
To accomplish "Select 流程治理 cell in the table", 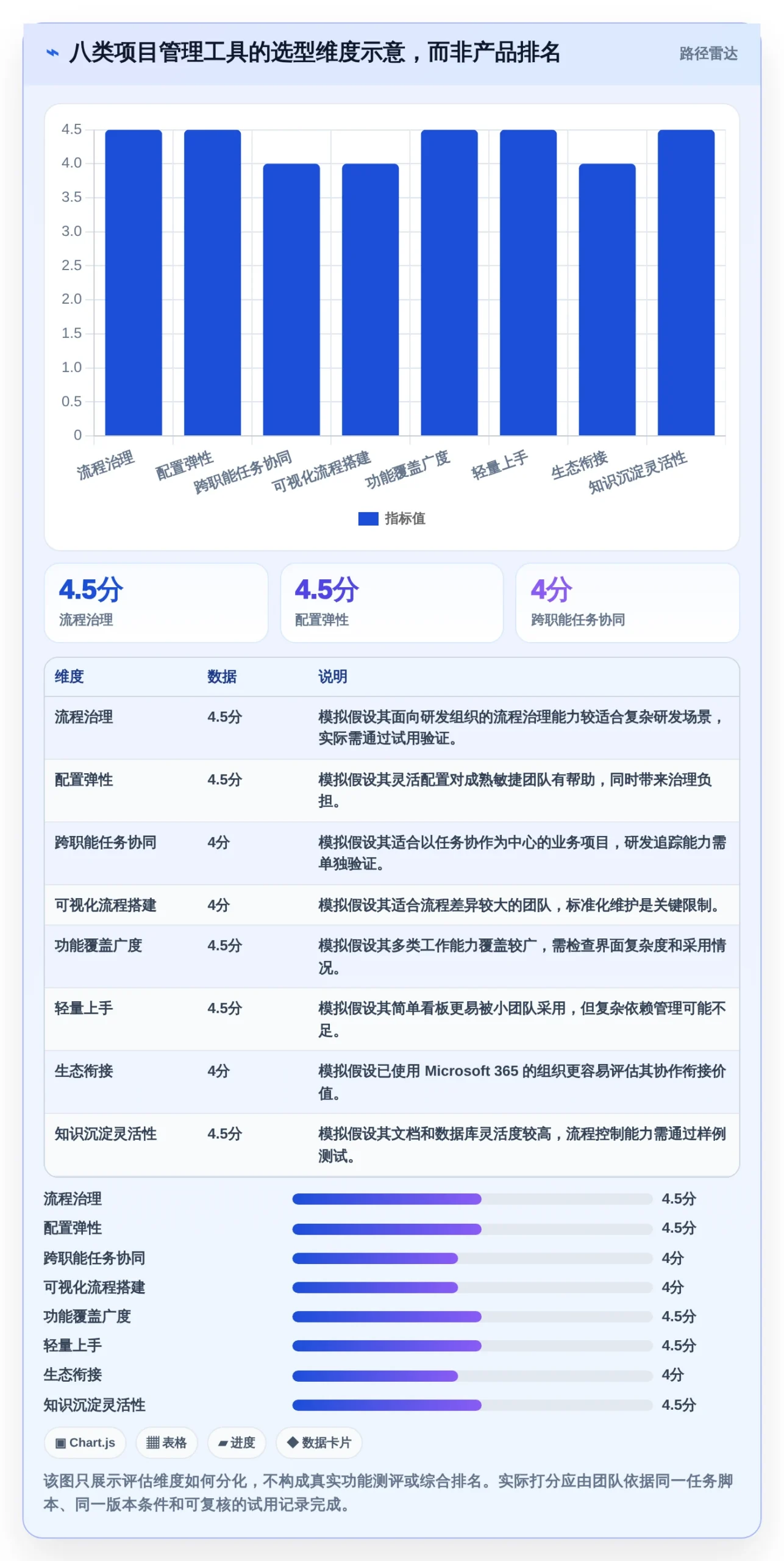I will click(84, 716).
